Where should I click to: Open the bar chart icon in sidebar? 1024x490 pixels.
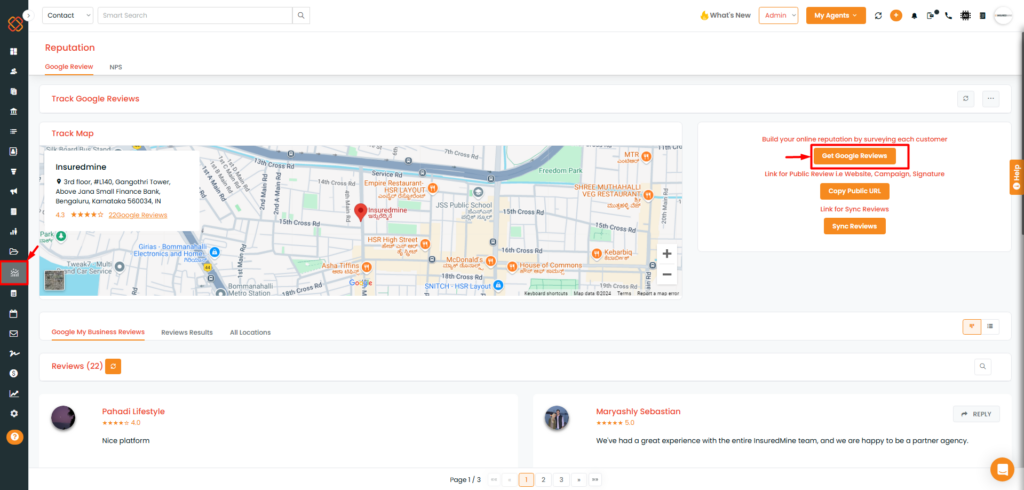tap(14, 231)
